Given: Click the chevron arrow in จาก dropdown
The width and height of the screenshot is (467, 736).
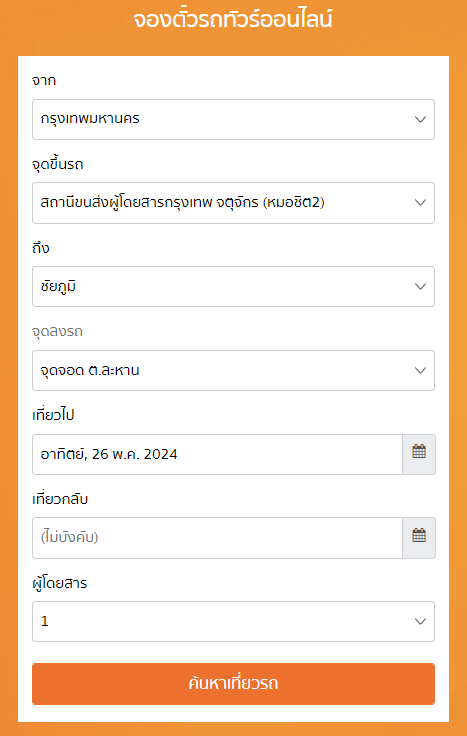Looking at the screenshot, I should pyautogui.click(x=420, y=119).
